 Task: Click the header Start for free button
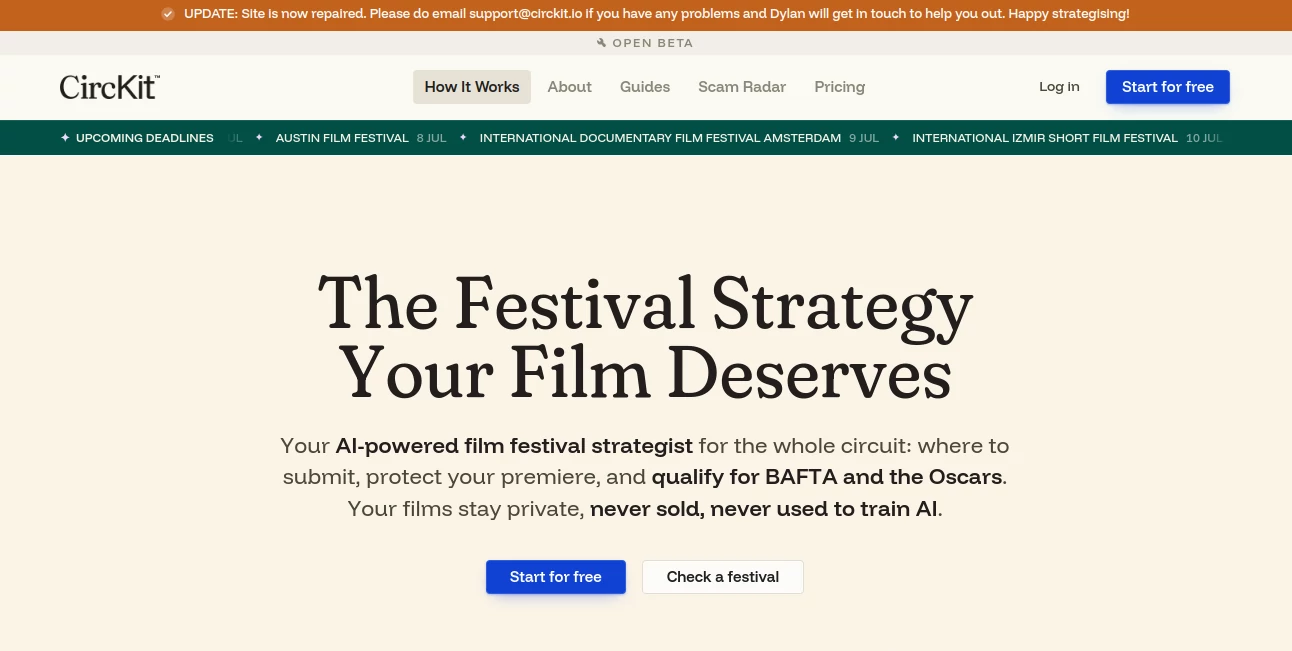1168,87
